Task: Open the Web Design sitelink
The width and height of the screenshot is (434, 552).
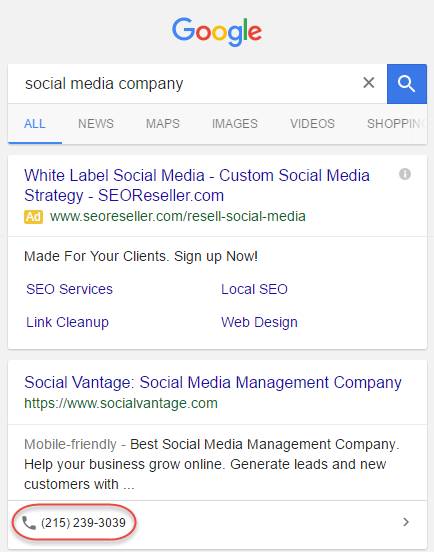Action: (x=259, y=322)
